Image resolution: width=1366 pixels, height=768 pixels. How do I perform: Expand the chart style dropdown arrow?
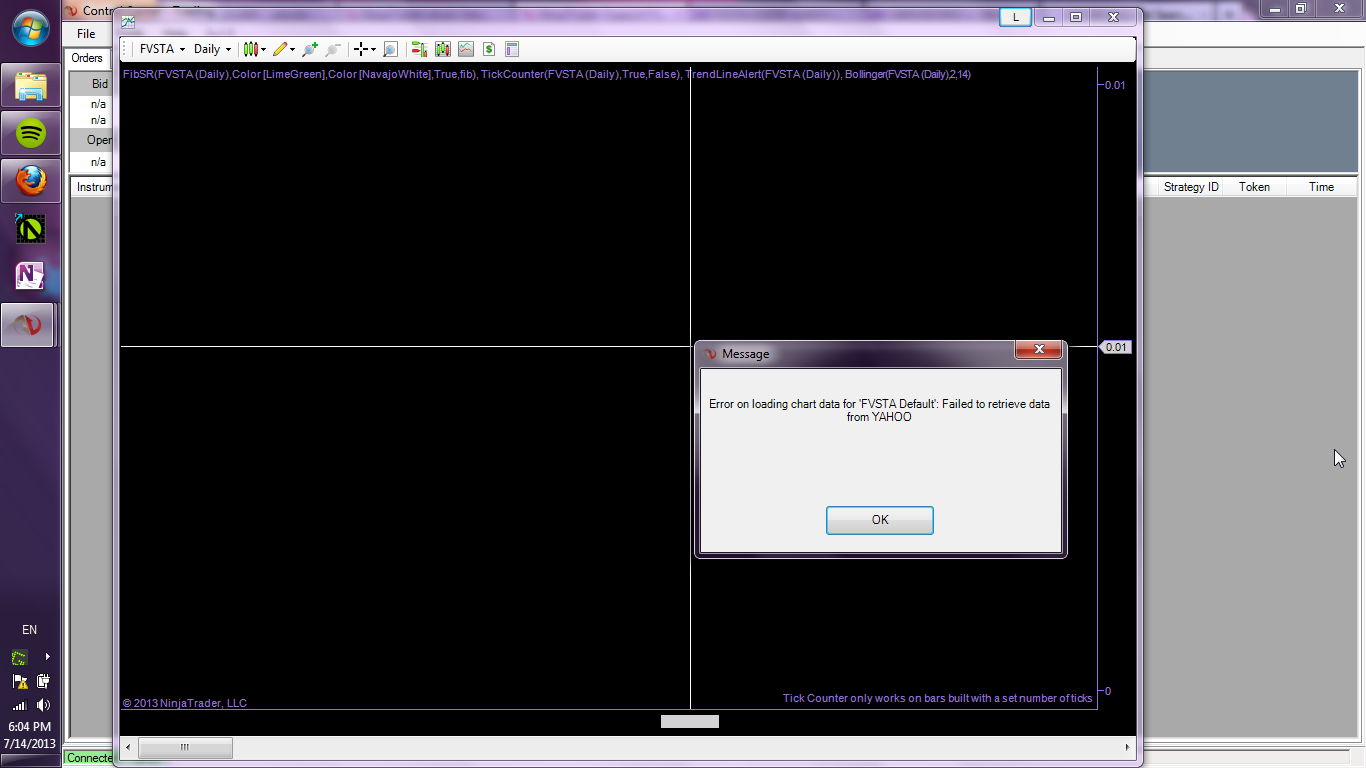(263, 49)
